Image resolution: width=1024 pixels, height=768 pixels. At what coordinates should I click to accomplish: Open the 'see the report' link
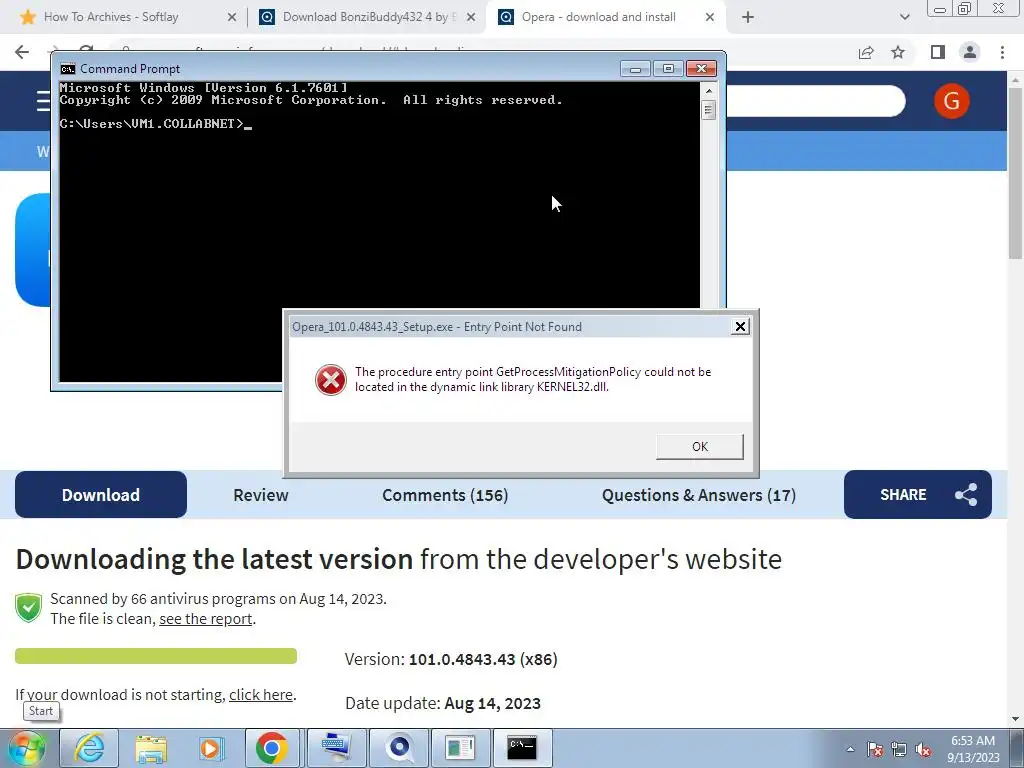point(206,619)
